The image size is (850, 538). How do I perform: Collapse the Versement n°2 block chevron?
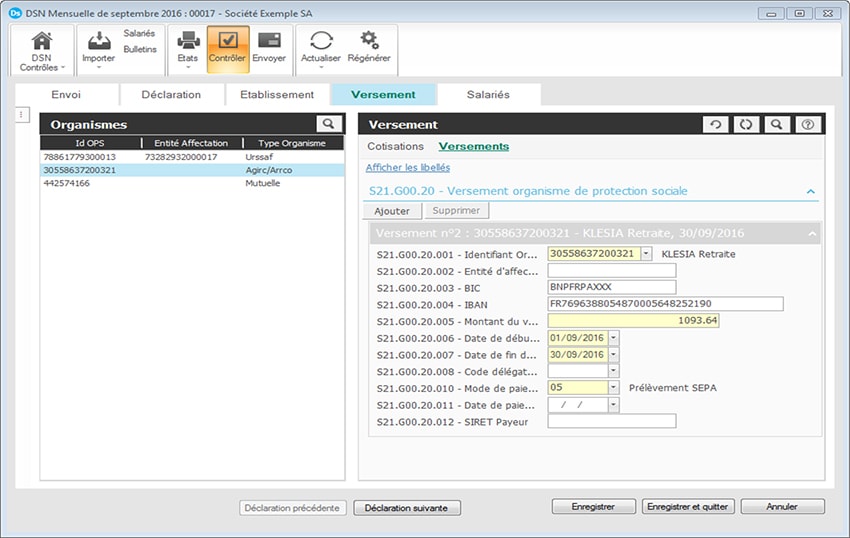pyautogui.click(x=812, y=234)
